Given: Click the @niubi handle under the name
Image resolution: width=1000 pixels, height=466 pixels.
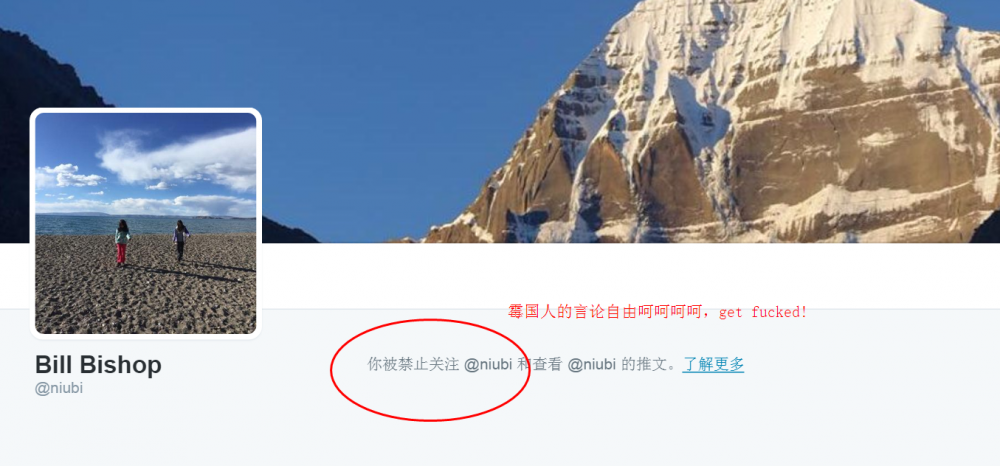Looking at the screenshot, I should click(x=59, y=388).
